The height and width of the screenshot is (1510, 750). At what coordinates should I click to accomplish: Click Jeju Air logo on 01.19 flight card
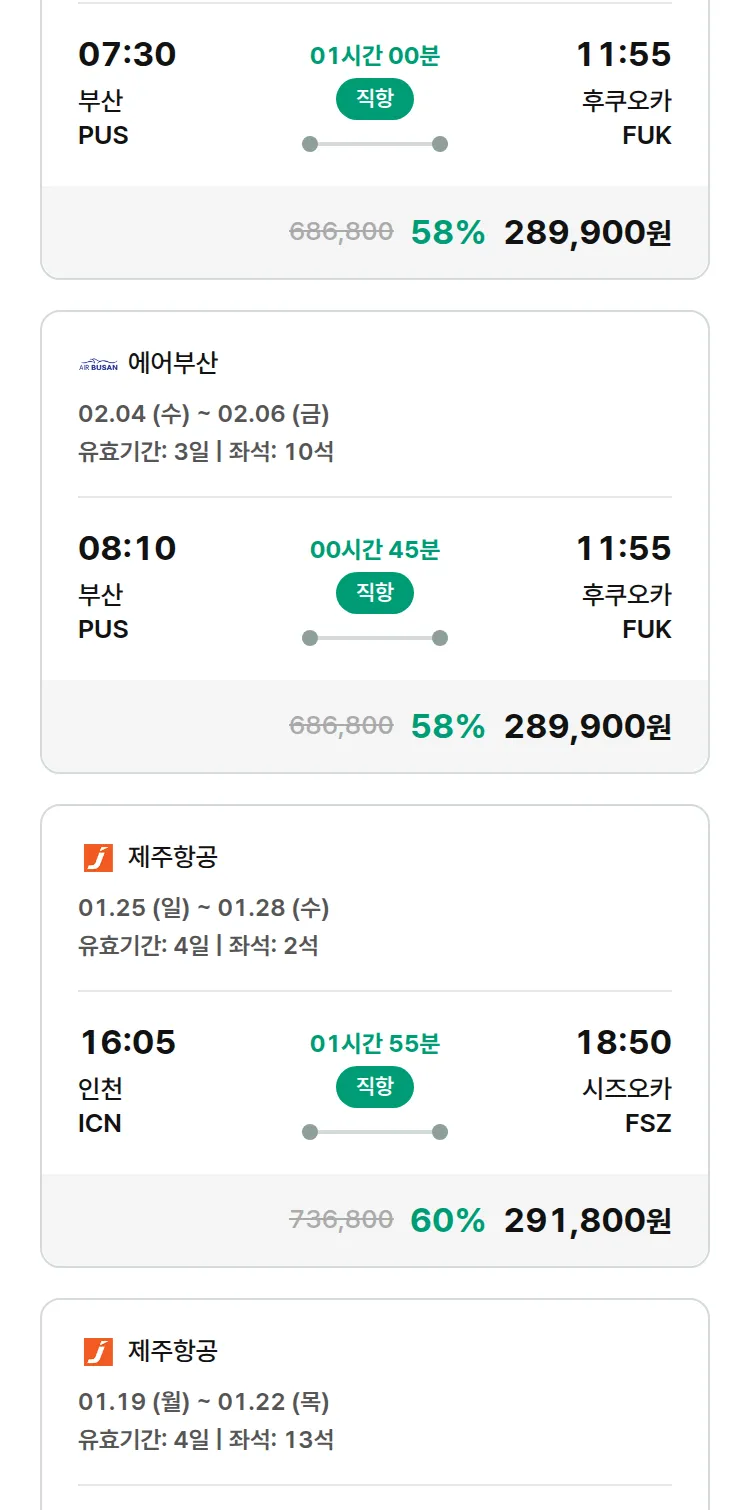[x=98, y=1352]
